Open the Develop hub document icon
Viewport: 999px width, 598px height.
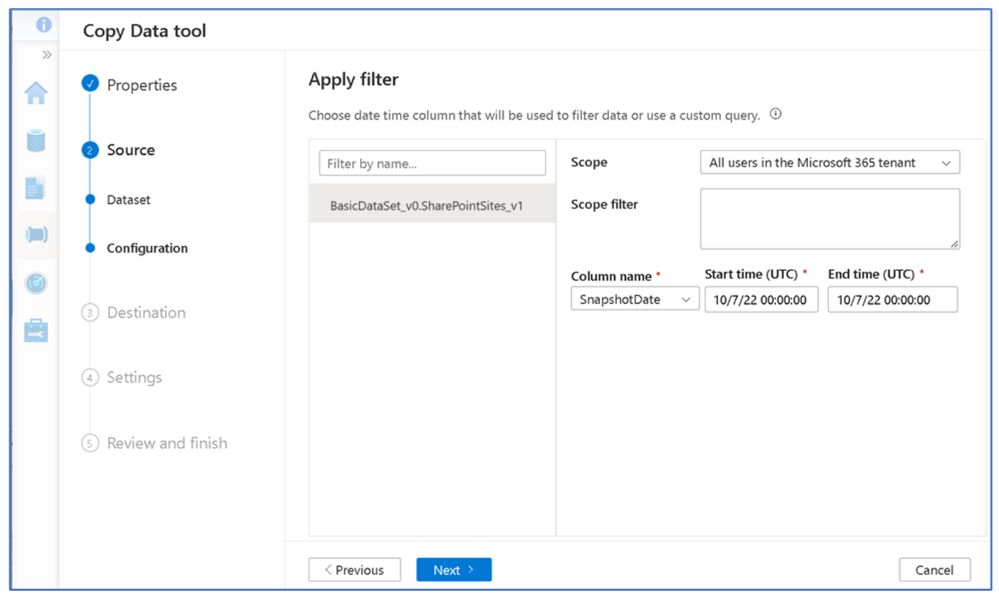click(x=36, y=187)
